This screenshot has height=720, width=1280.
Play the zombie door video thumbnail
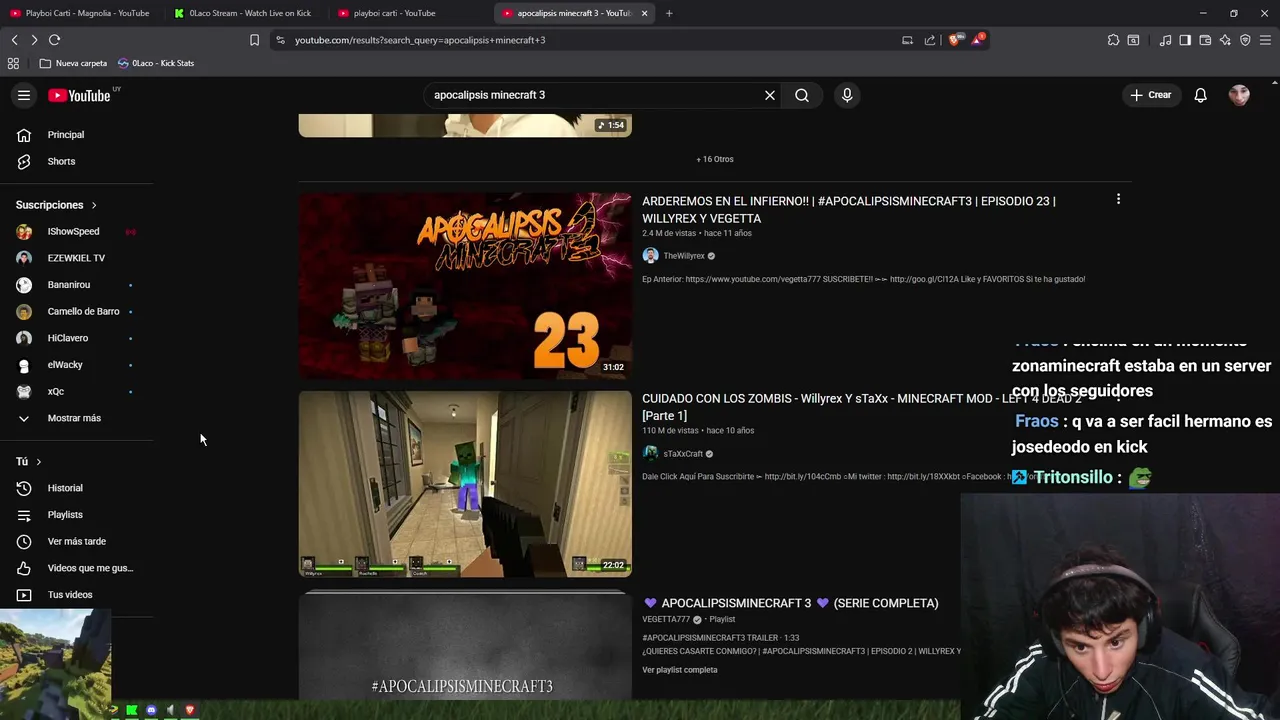tap(465, 484)
